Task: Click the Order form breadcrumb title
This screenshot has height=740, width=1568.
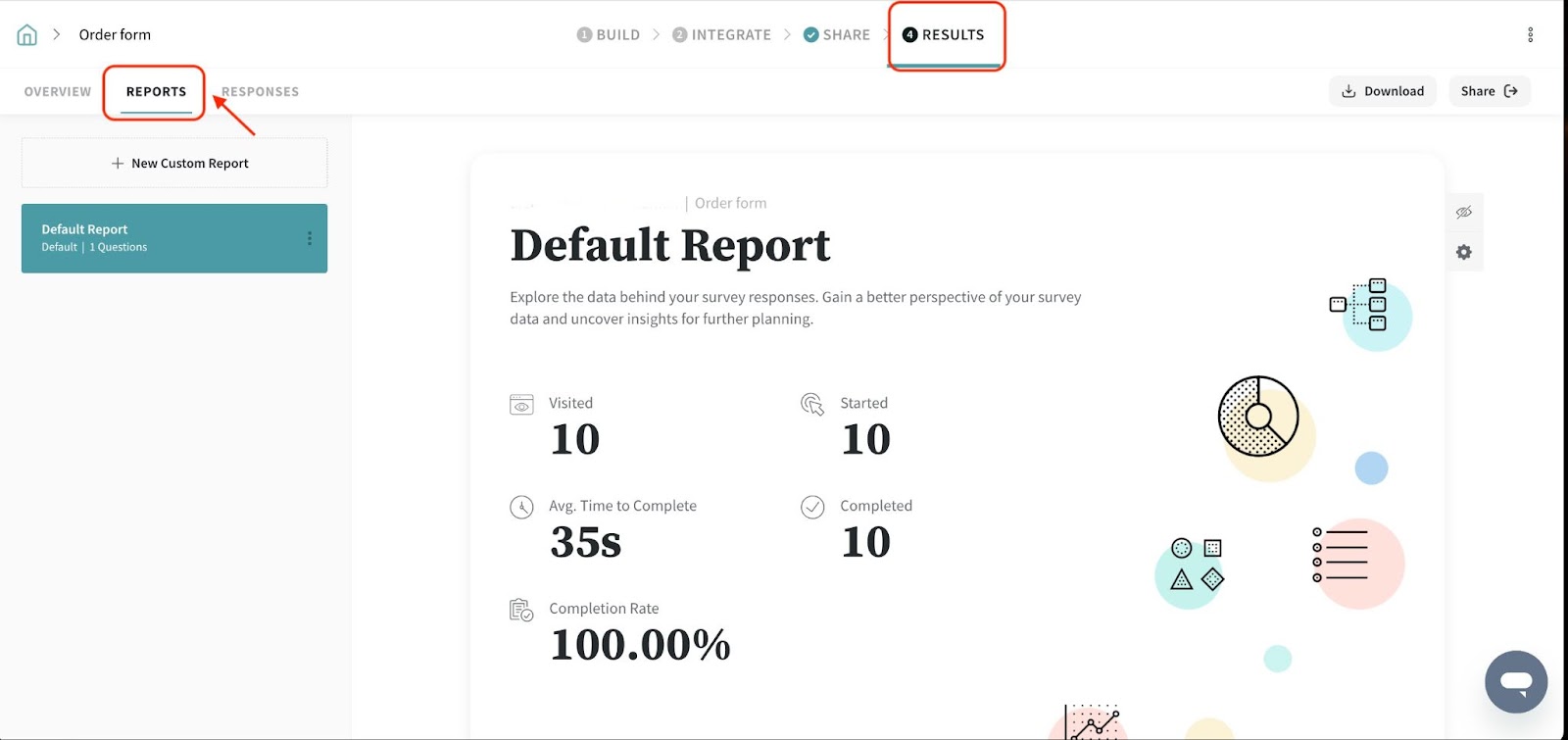Action: click(x=115, y=35)
